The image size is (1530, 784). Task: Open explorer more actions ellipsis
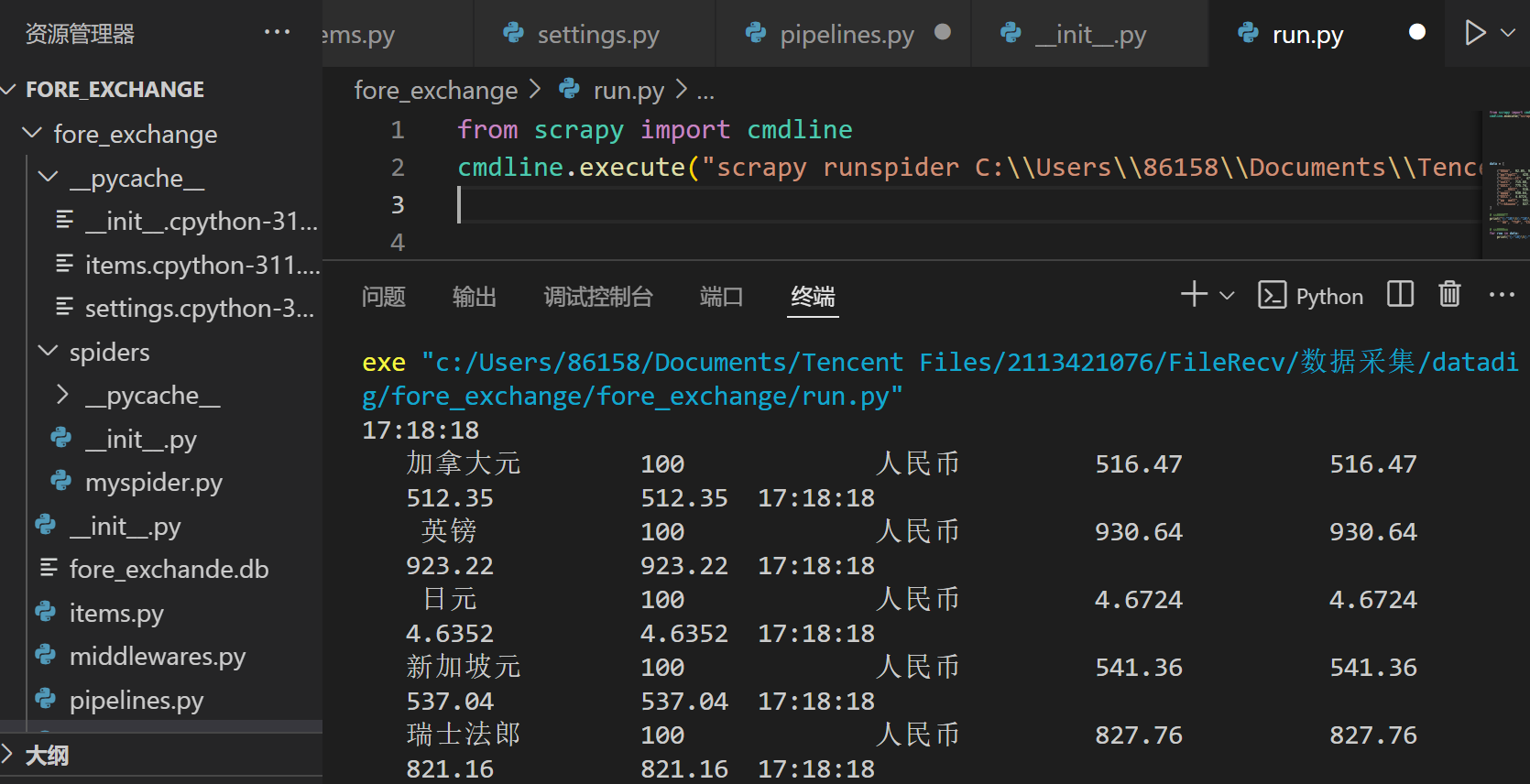pos(277,33)
